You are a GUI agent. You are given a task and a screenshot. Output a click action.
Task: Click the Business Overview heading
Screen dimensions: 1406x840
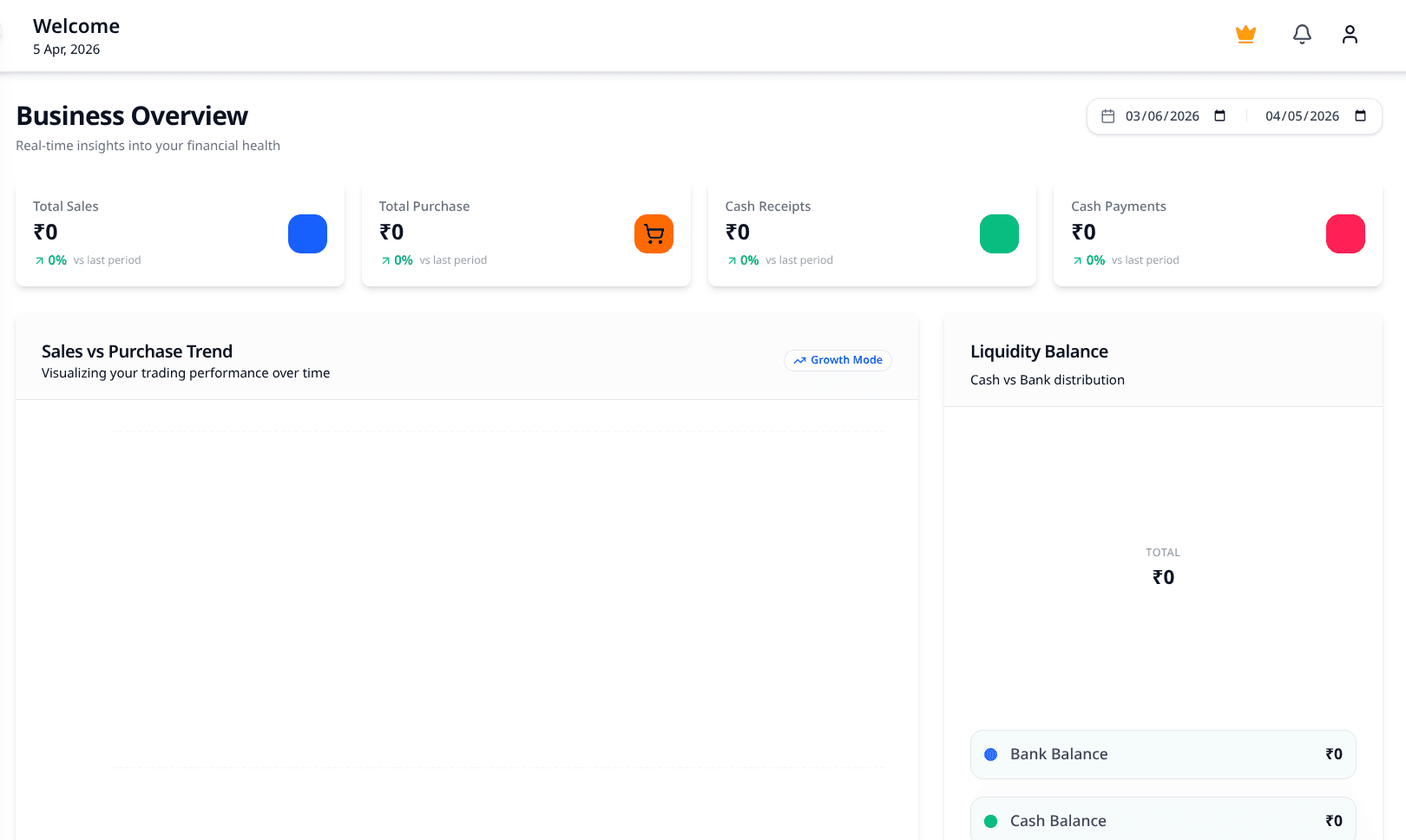(x=132, y=115)
